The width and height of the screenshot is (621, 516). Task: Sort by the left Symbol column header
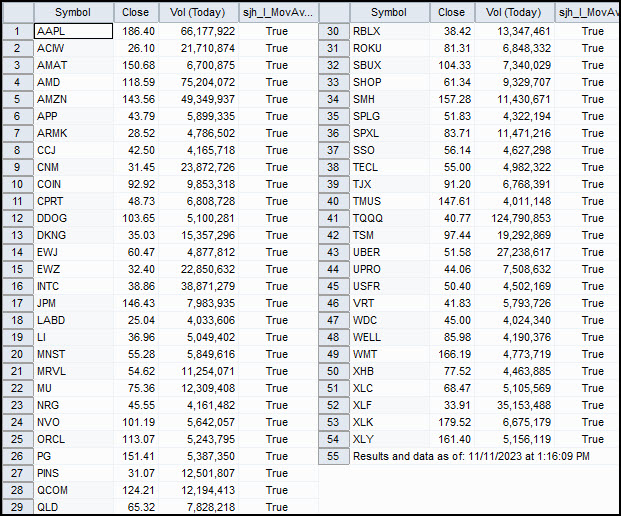point(74,13)
